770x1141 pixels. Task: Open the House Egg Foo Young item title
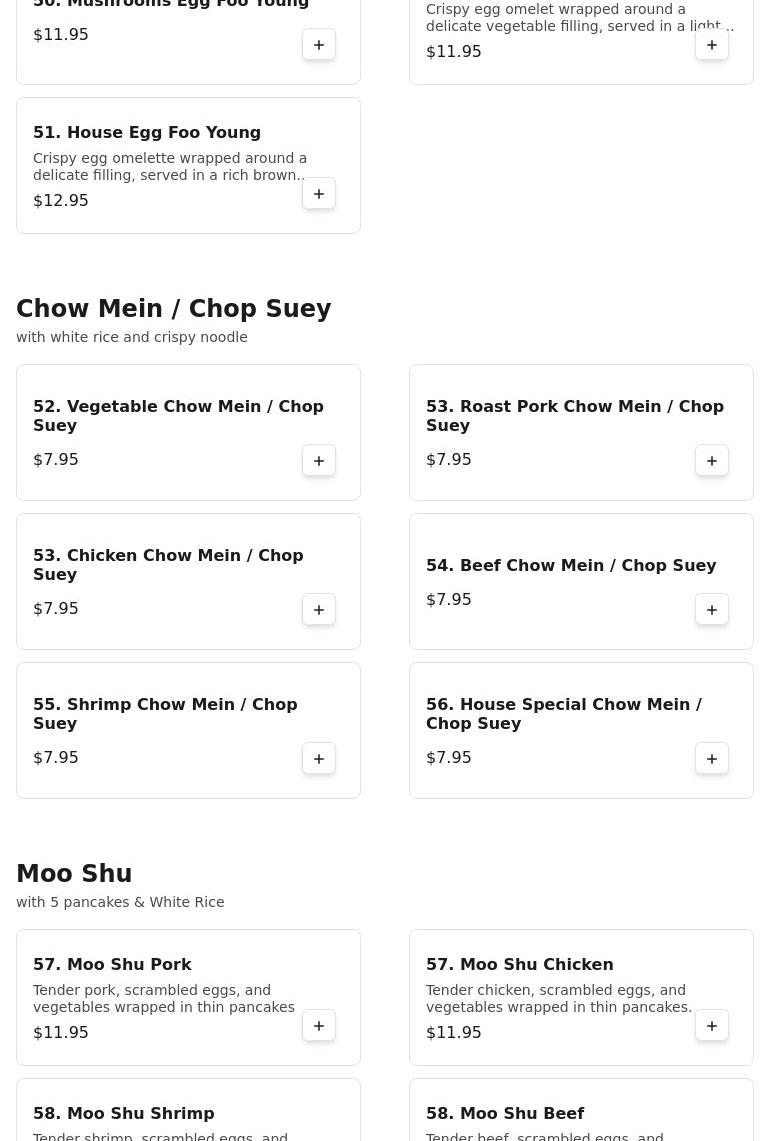click(x=147, y=133)
